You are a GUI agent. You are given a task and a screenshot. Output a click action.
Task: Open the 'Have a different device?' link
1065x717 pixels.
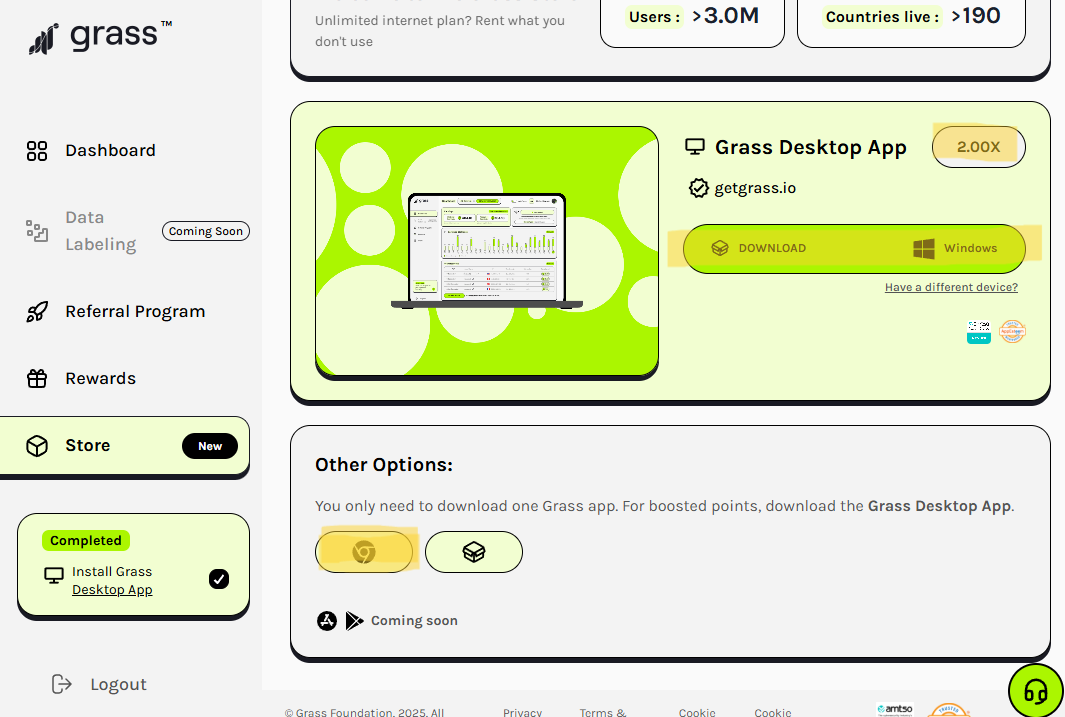point(951,287)
